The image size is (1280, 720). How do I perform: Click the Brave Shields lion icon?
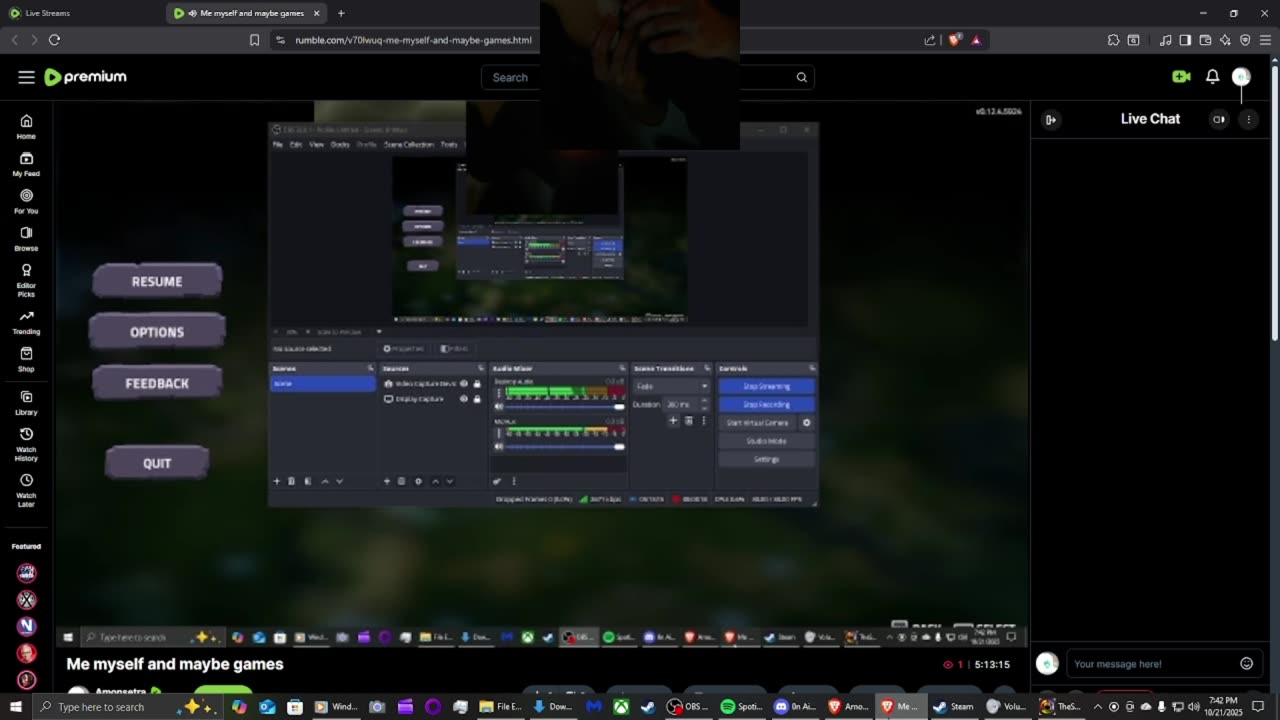coord(954,40)
